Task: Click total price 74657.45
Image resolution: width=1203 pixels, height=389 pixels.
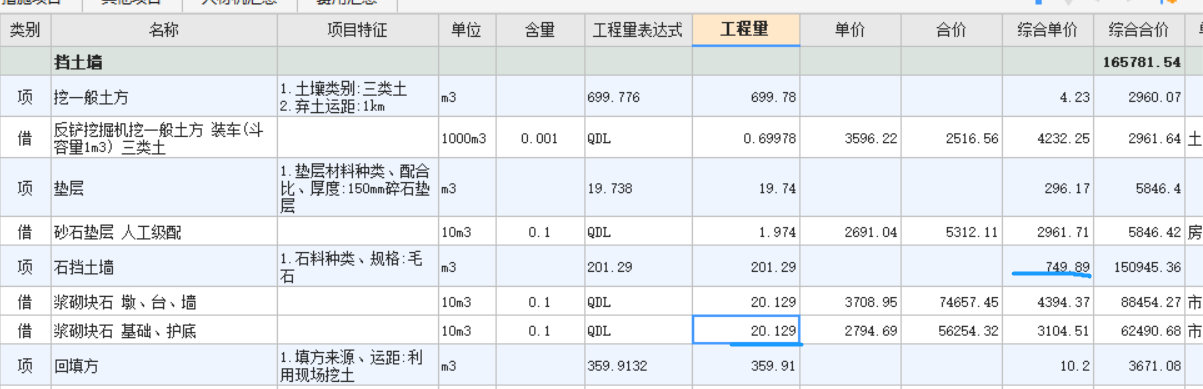Action: click(968, 302)
